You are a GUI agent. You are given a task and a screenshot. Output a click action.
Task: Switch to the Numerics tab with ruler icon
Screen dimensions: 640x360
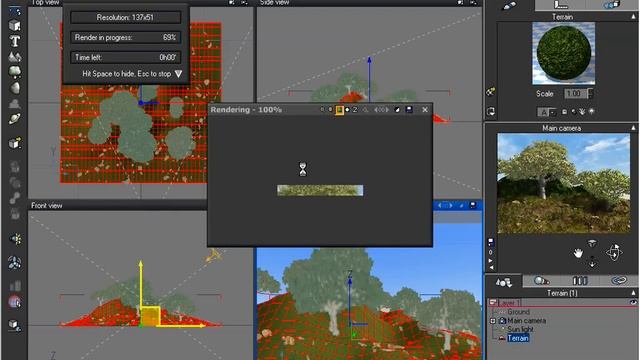point(561,5)
